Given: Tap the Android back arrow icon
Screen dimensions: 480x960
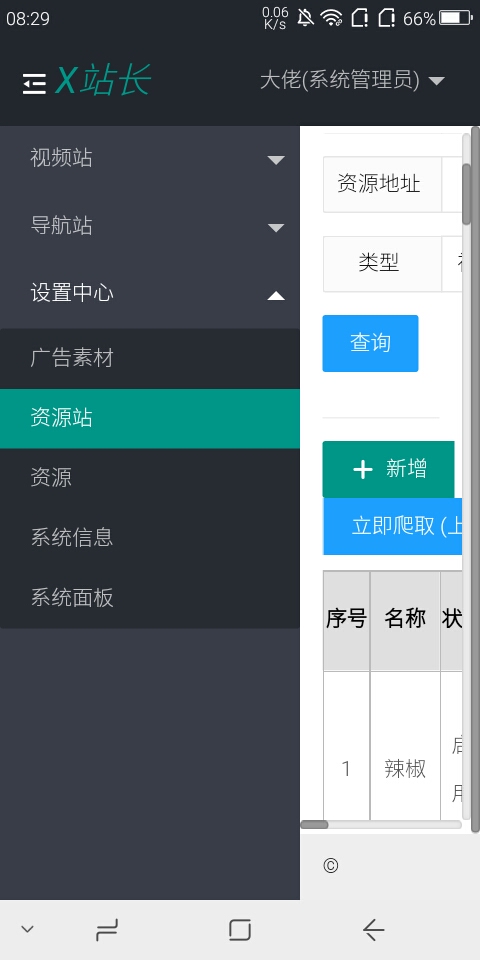Looking at the screenshot, I should pos(373,930).
